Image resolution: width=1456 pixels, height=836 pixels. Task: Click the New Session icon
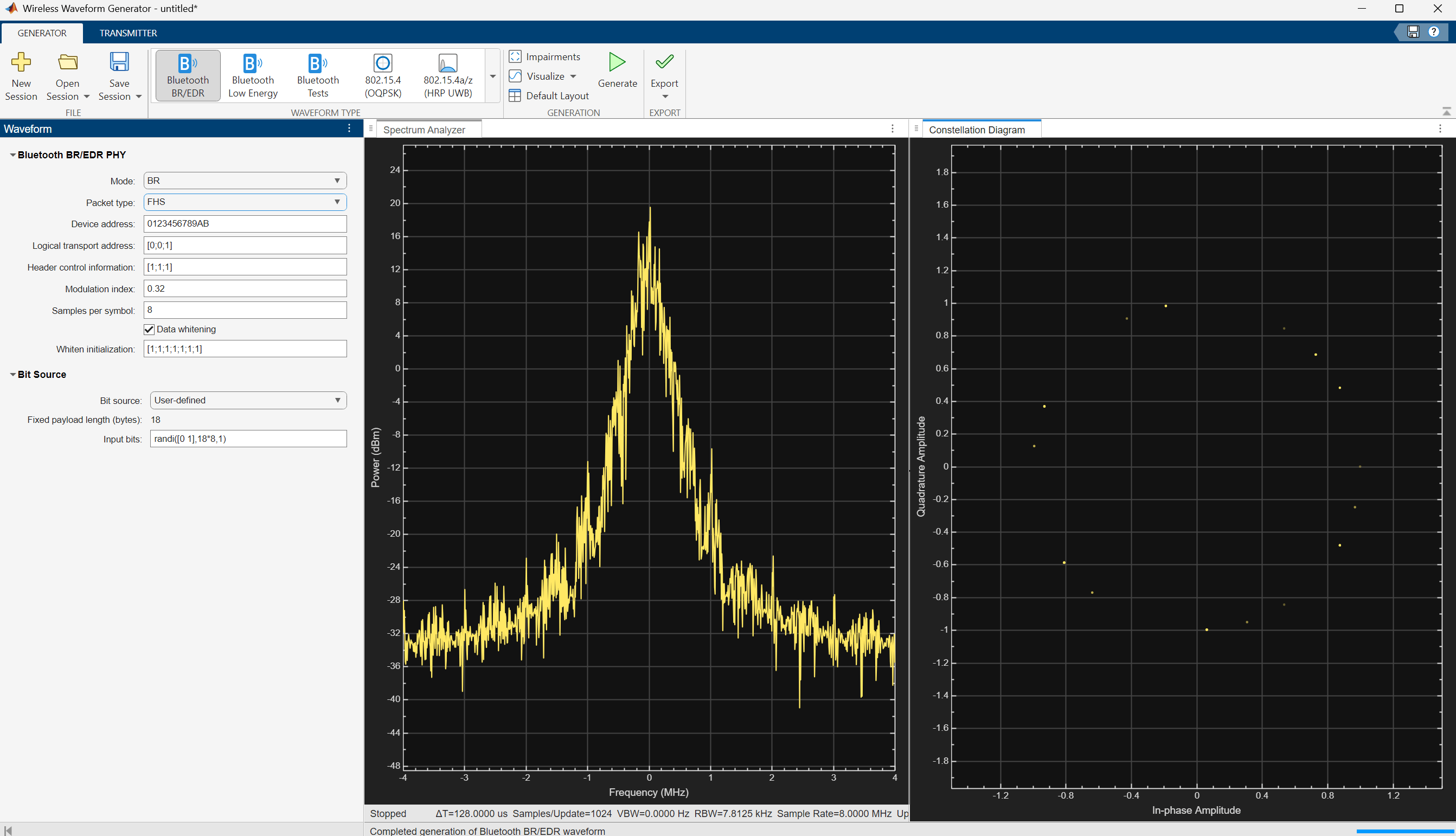21,62
